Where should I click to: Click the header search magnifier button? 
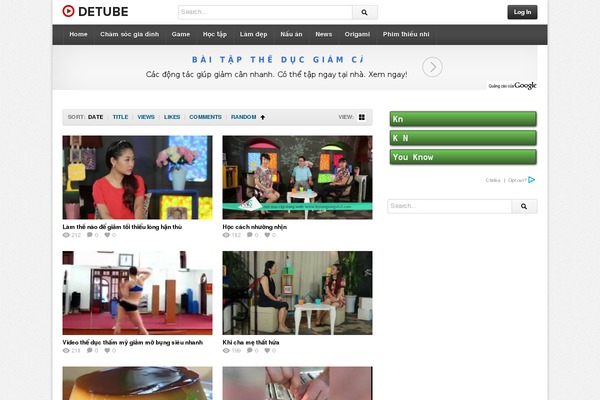click(x=365, y=12)
